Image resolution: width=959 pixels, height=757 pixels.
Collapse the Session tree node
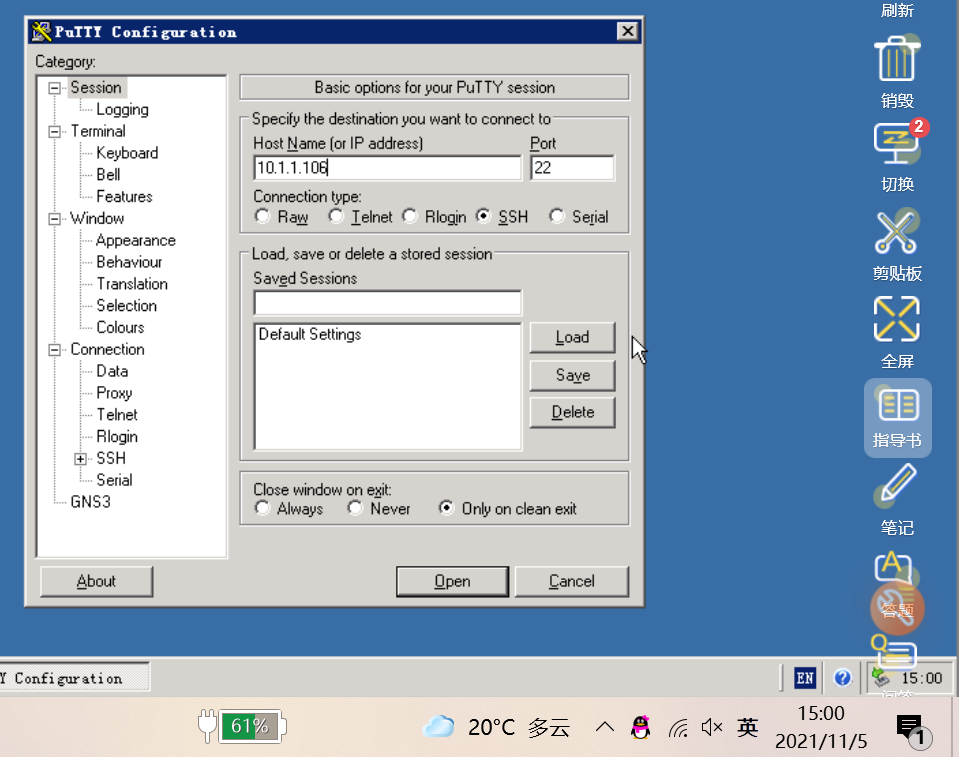54,88
